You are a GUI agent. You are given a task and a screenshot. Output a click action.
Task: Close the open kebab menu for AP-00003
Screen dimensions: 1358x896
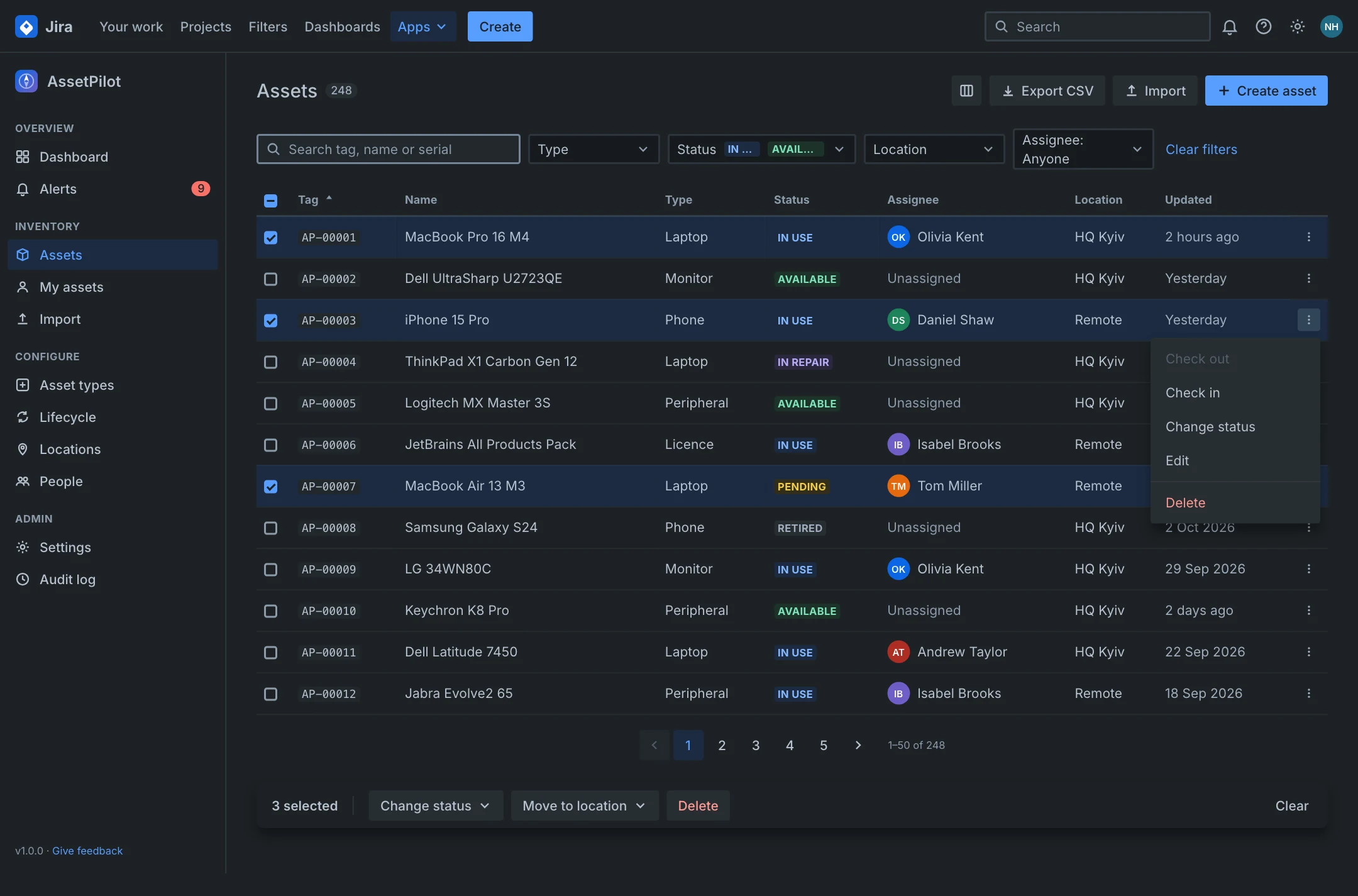tap(1309, 320)
